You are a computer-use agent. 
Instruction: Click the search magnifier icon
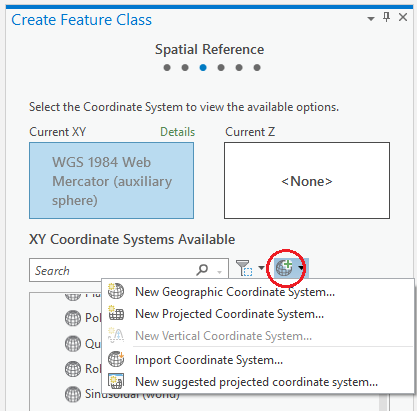coord(202,269)
